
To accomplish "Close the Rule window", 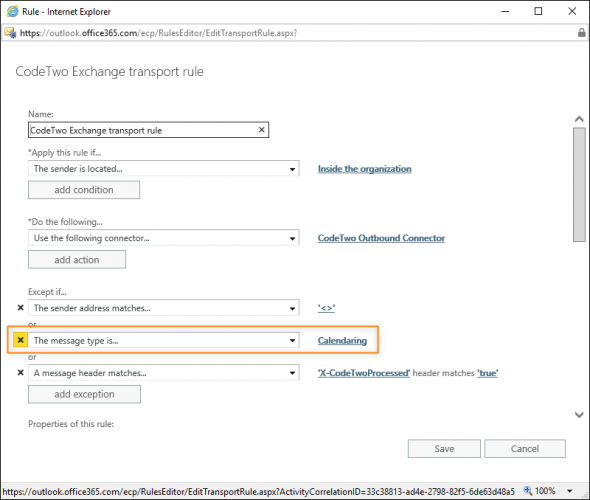I will click(x=572, y=11).
